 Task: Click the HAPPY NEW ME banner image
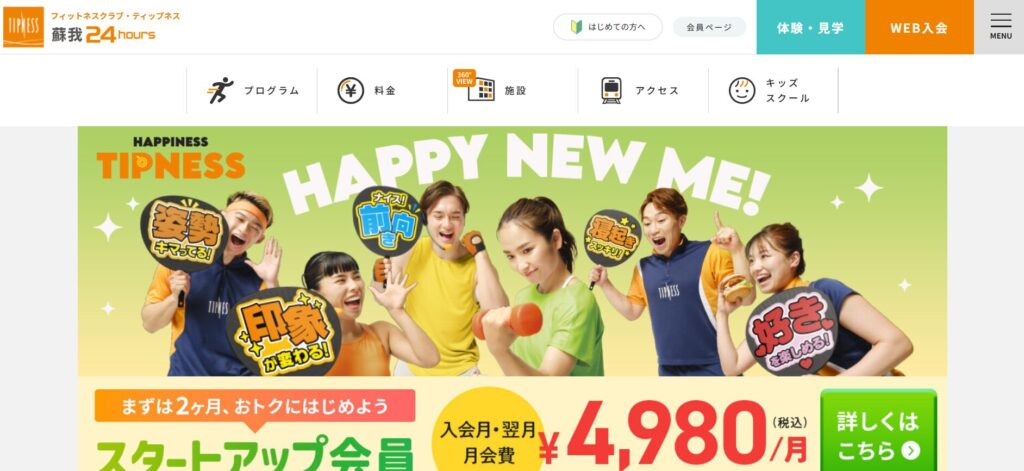(512, 252)
